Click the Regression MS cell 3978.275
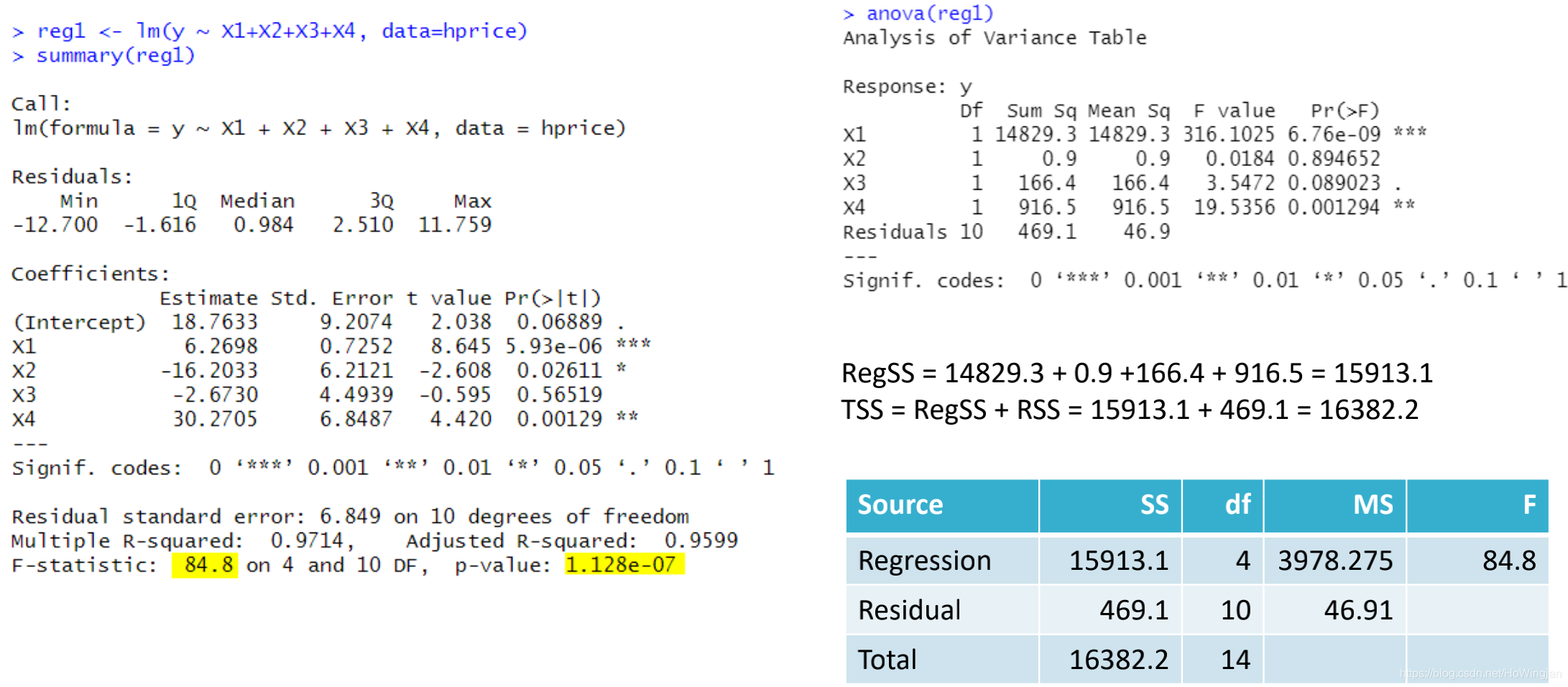 coord(1335,561)
